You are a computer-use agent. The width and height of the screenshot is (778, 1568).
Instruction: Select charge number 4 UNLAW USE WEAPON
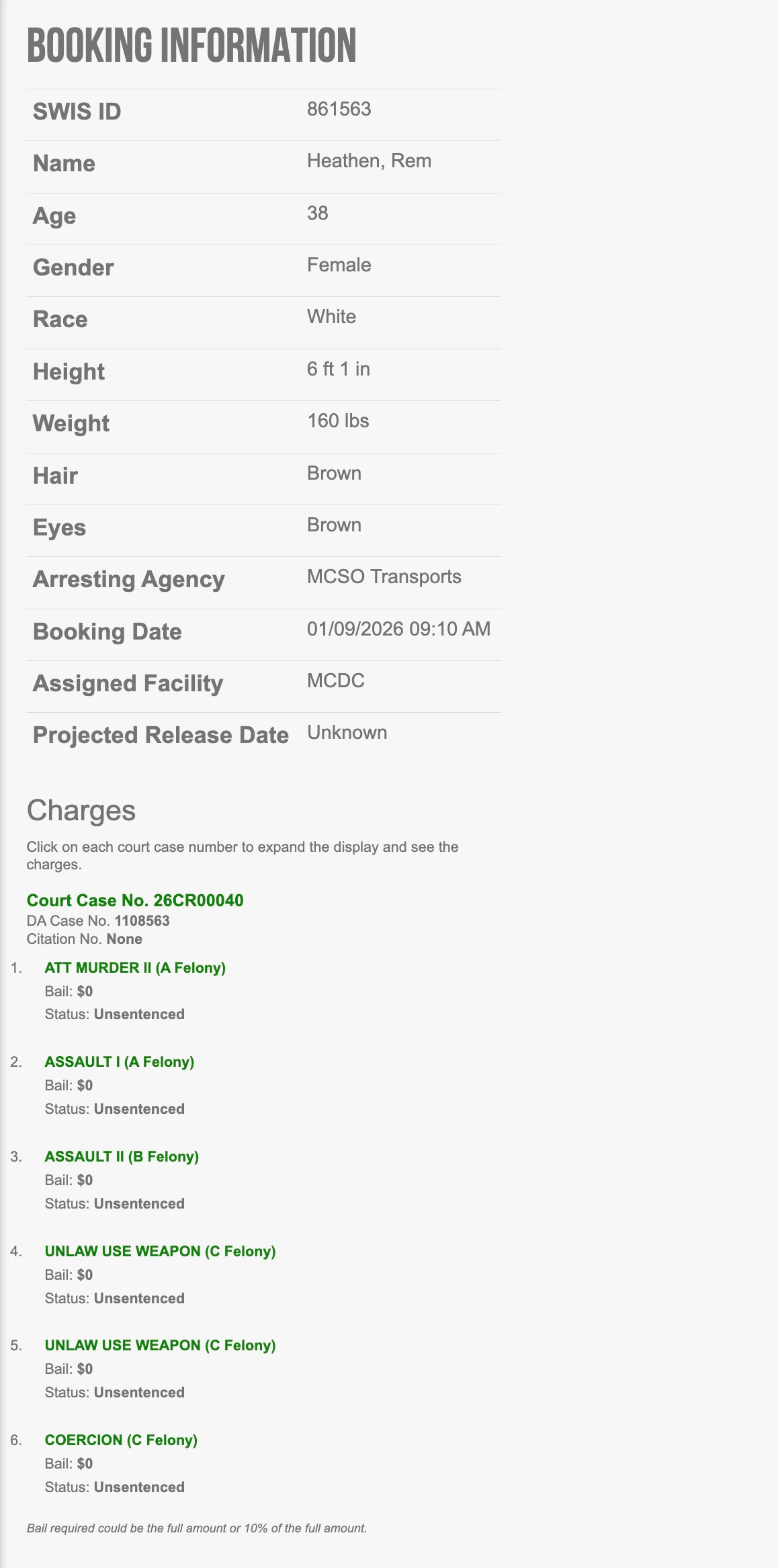pyautogui.click(x=160, y=1251)
